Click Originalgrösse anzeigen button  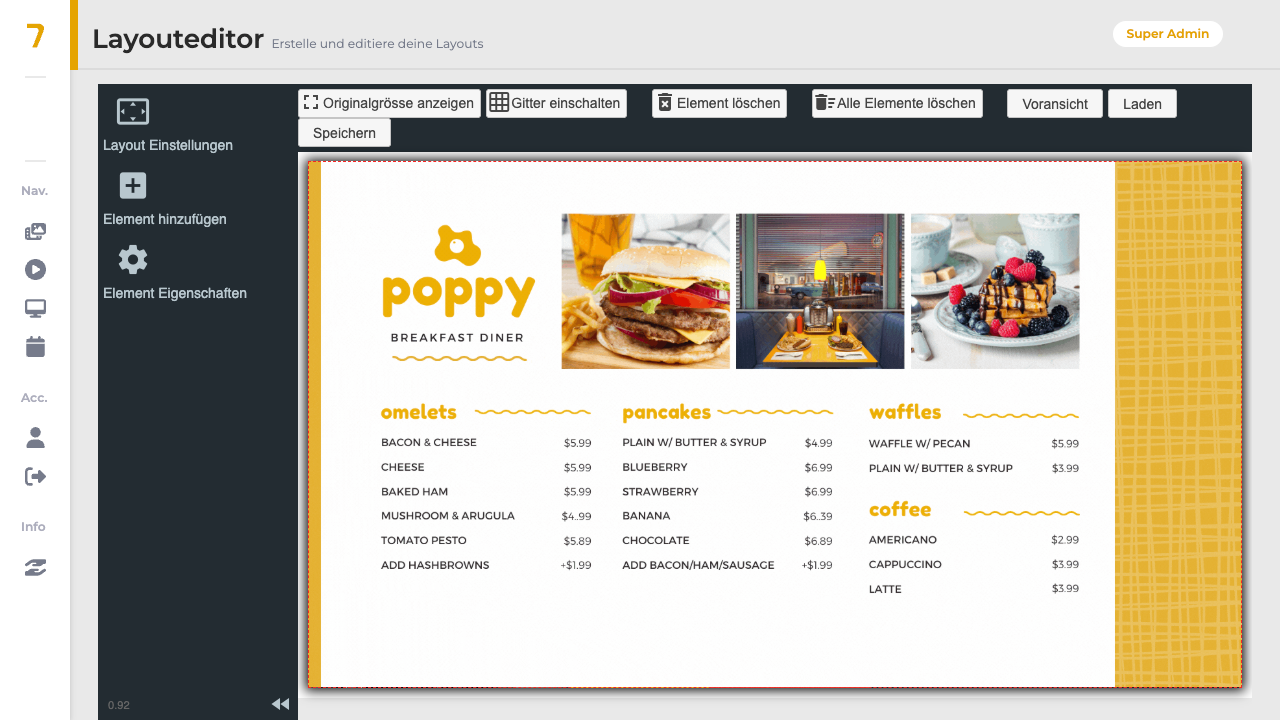tap(389, 103)
